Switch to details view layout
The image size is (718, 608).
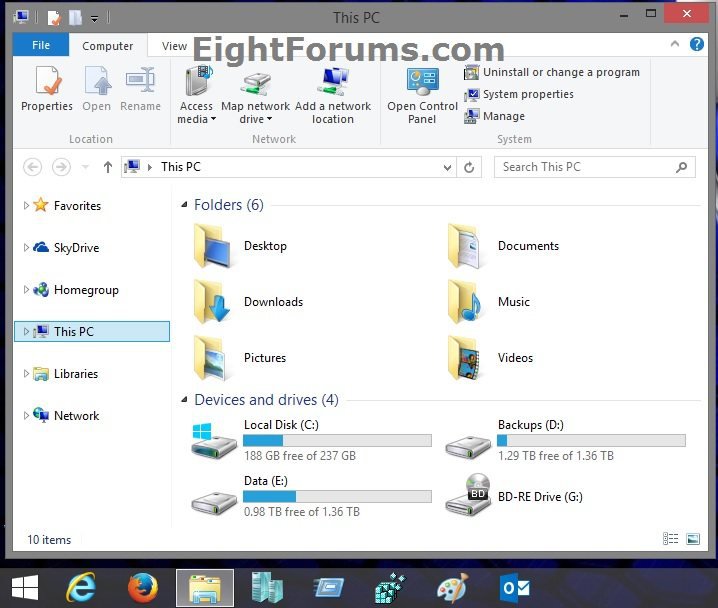[671, 539]
